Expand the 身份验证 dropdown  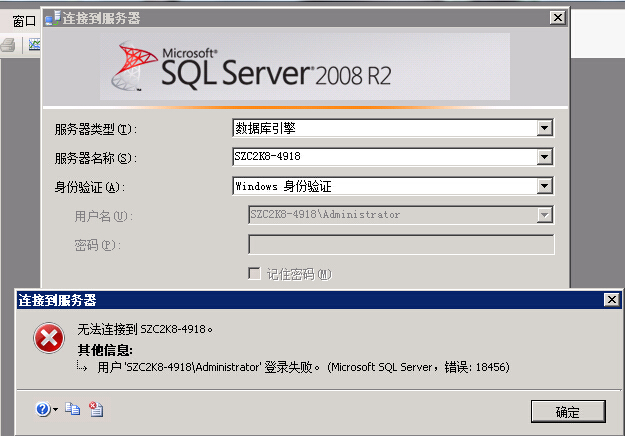pyautogui.click(x=545, y=186)
